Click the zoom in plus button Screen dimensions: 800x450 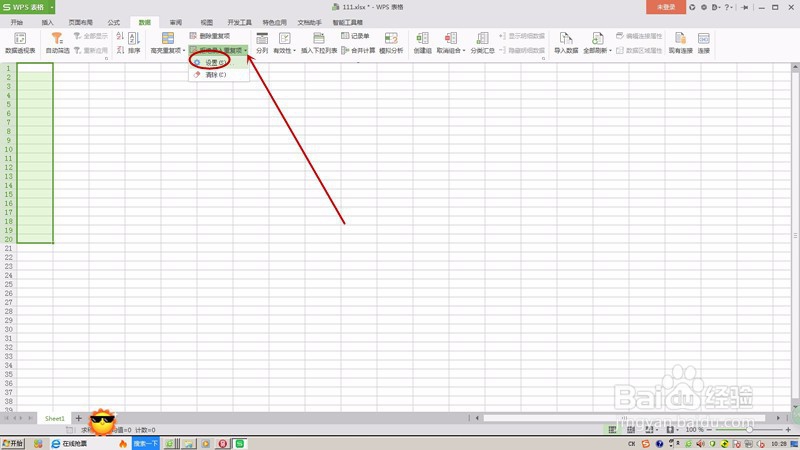(788, 430)
